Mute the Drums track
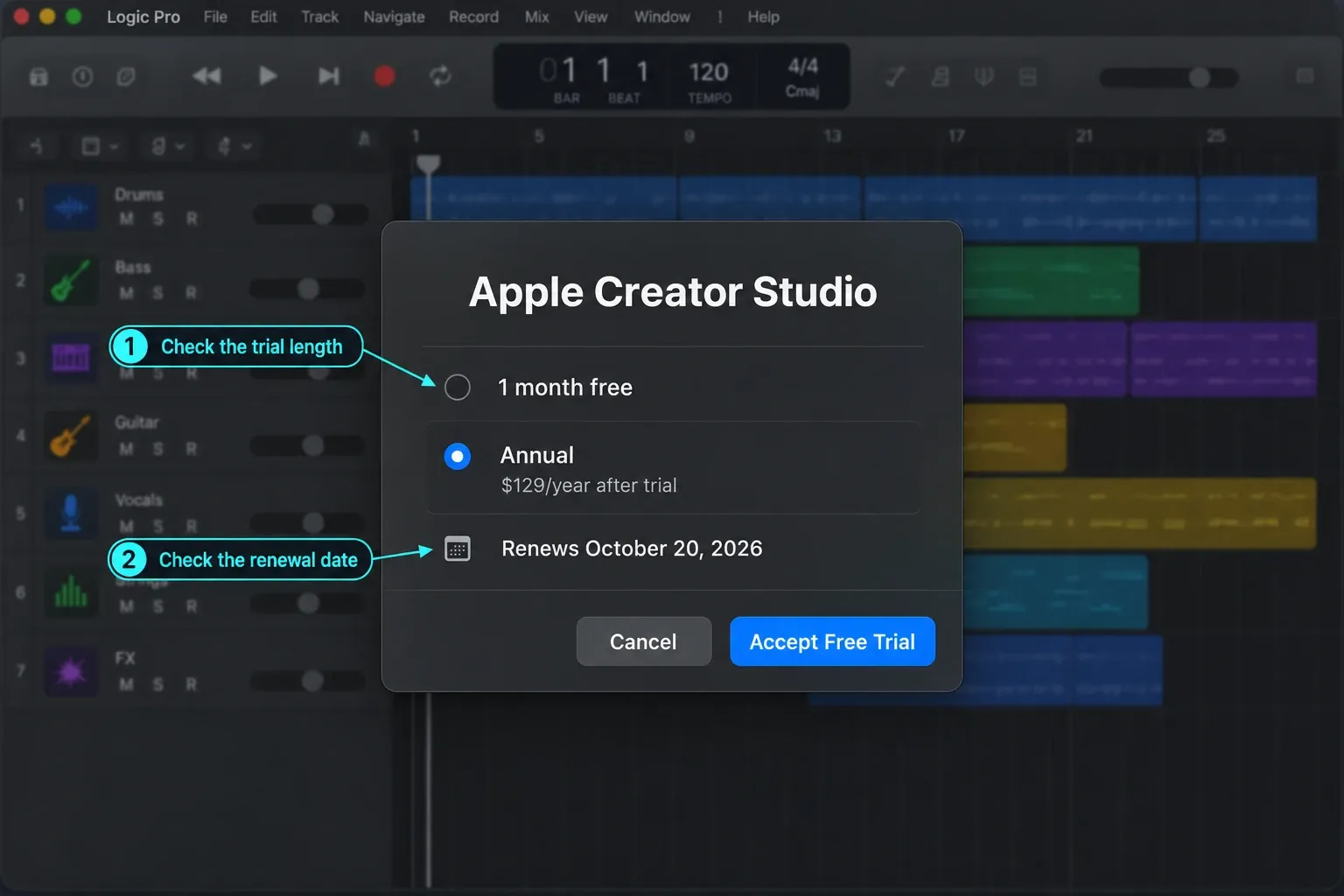Screen dimensions: 1344x896 127,219
